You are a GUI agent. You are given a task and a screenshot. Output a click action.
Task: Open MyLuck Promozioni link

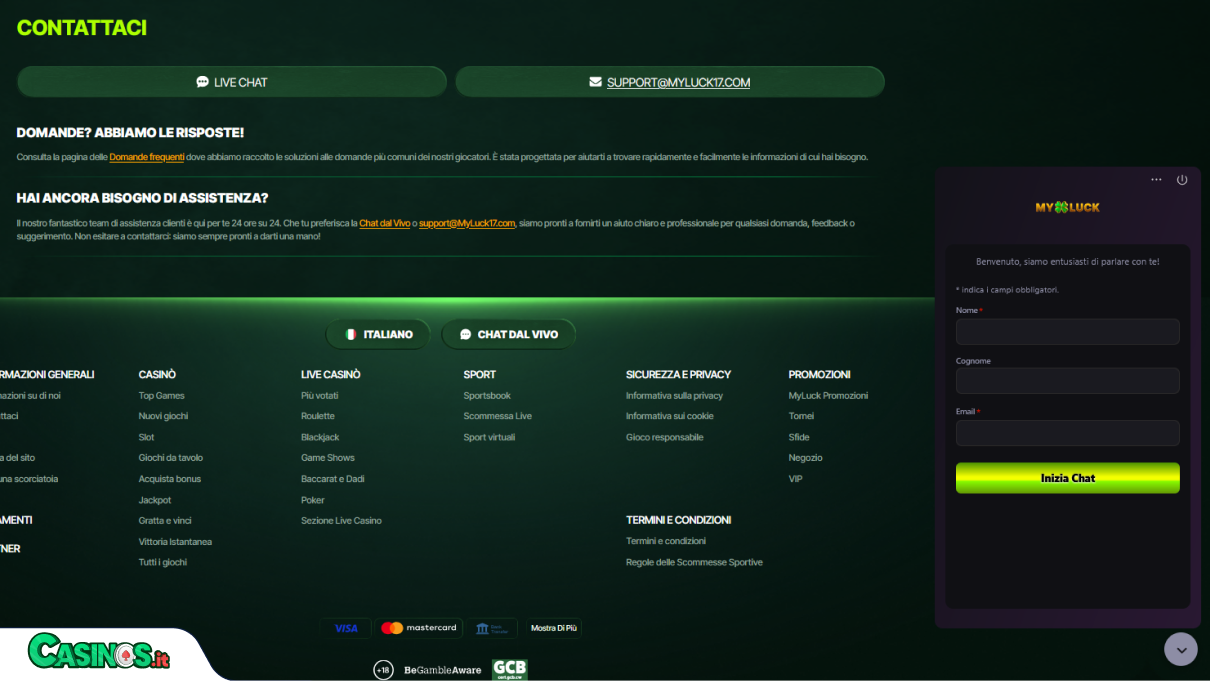[828, 395]
